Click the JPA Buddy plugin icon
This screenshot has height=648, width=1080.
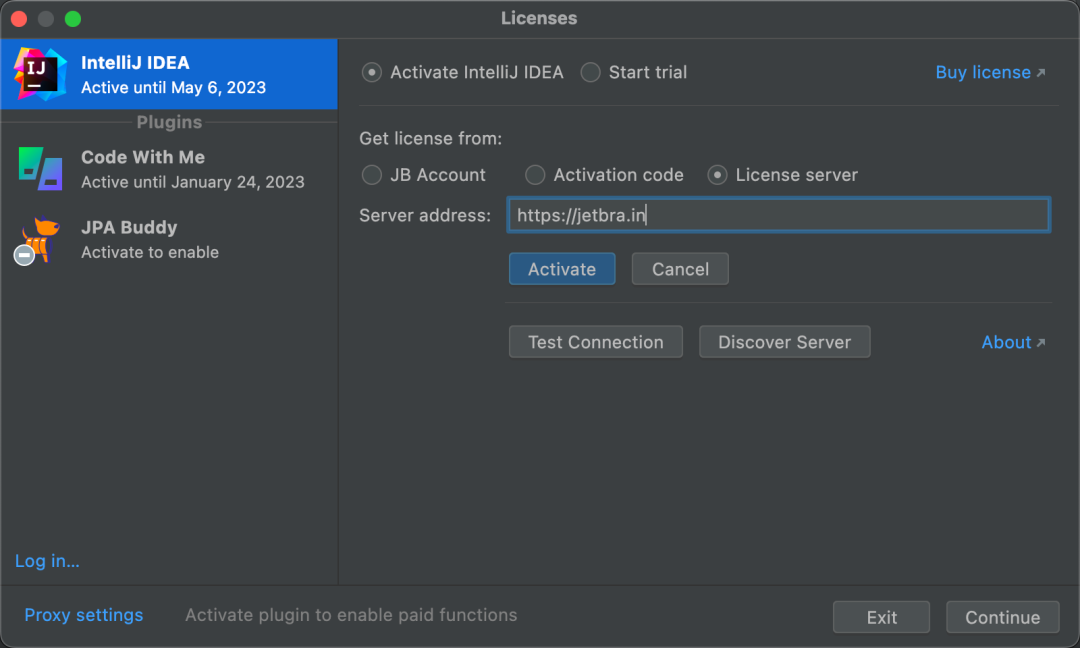(38, 240)
